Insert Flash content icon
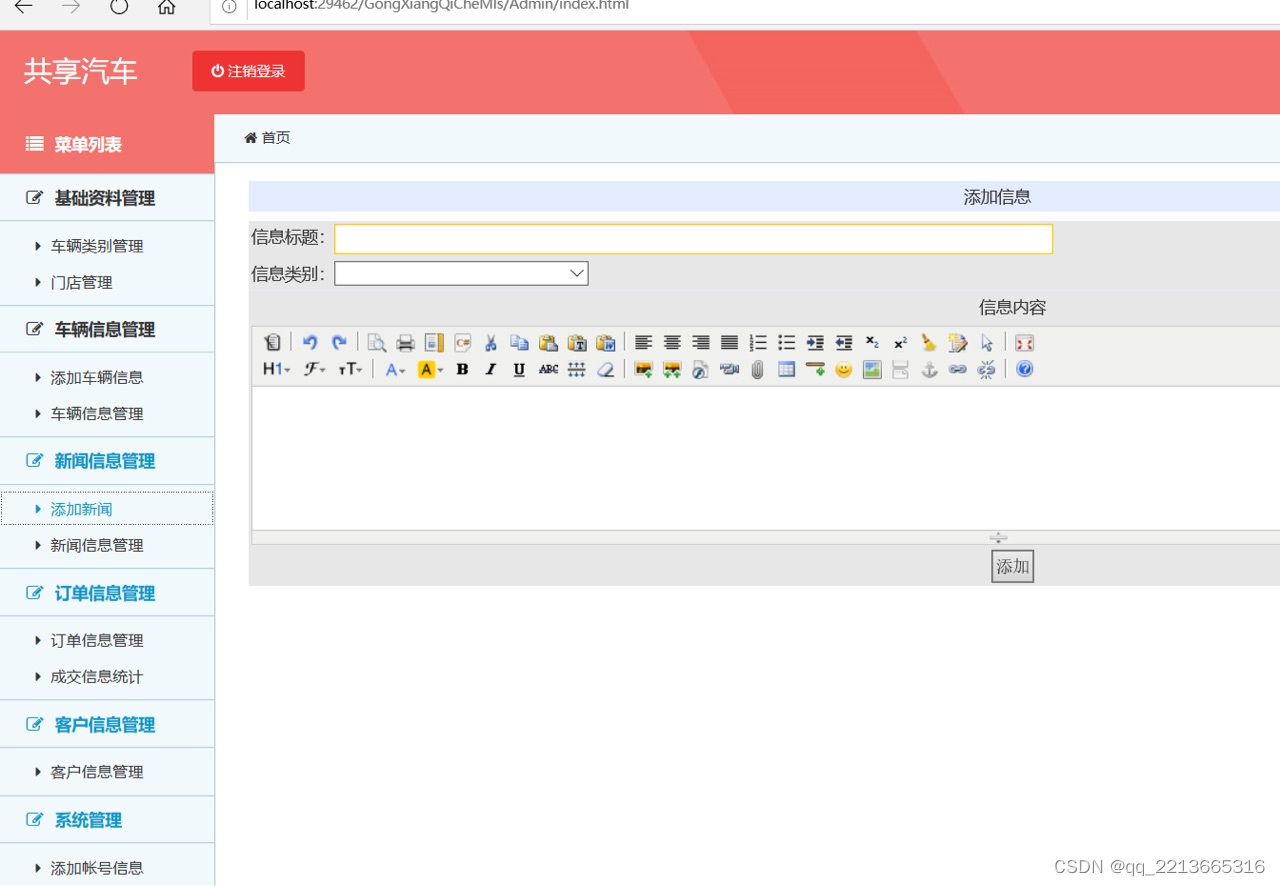 point(700,369)
